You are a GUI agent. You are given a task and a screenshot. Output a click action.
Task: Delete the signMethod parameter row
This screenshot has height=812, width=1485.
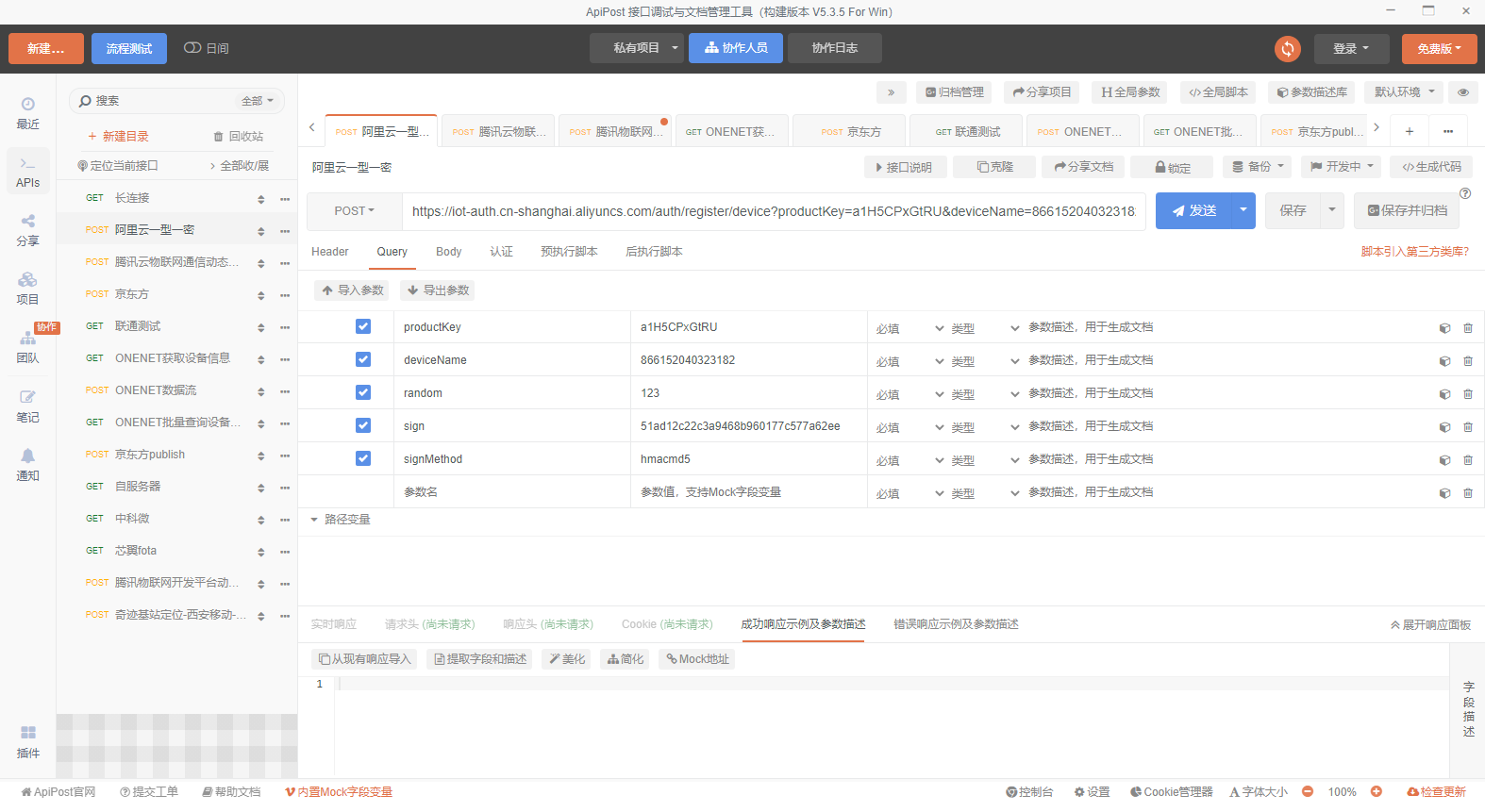[1468, 460]
